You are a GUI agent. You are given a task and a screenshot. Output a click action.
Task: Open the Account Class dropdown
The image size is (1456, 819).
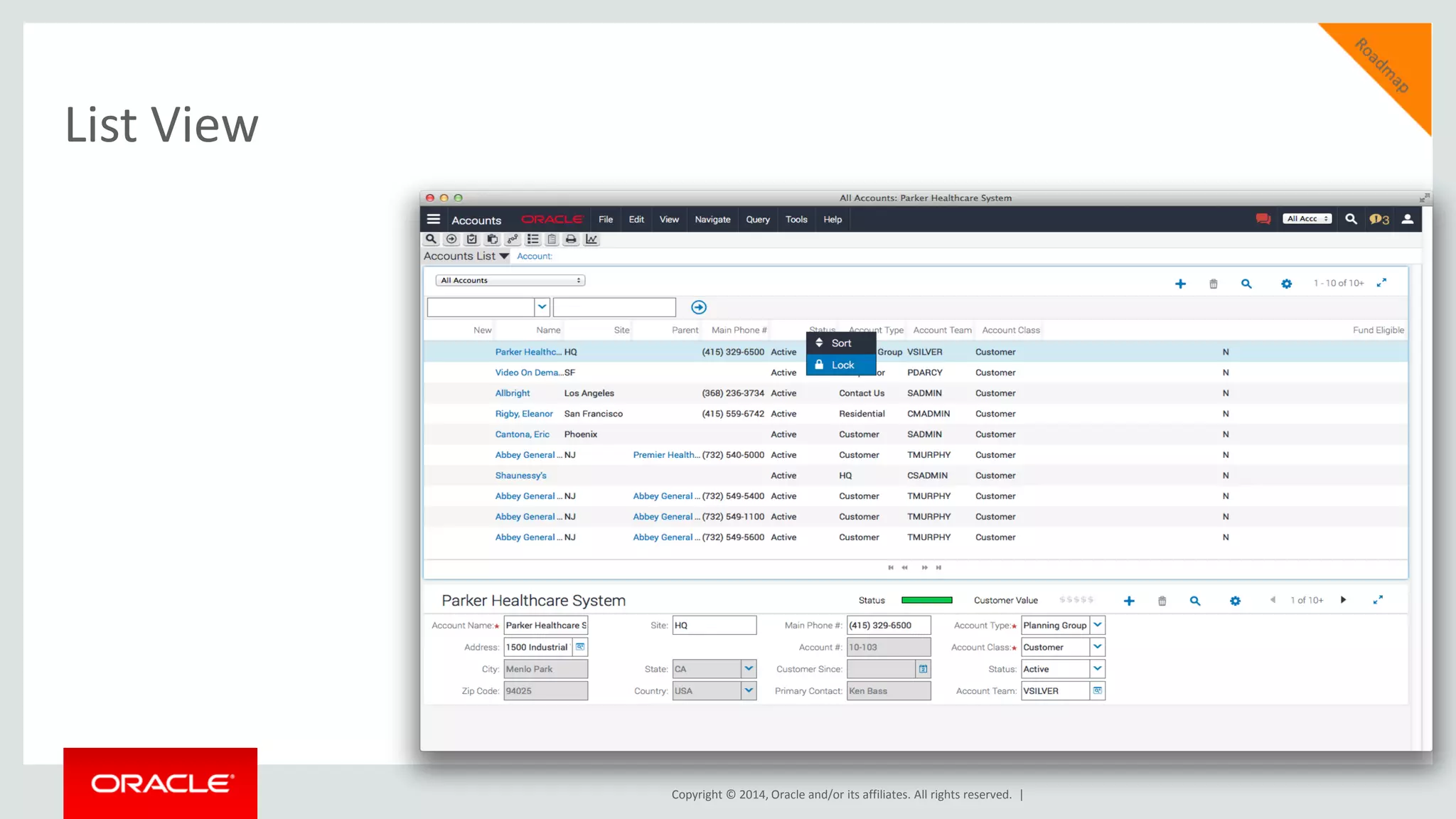point(1098,647)
